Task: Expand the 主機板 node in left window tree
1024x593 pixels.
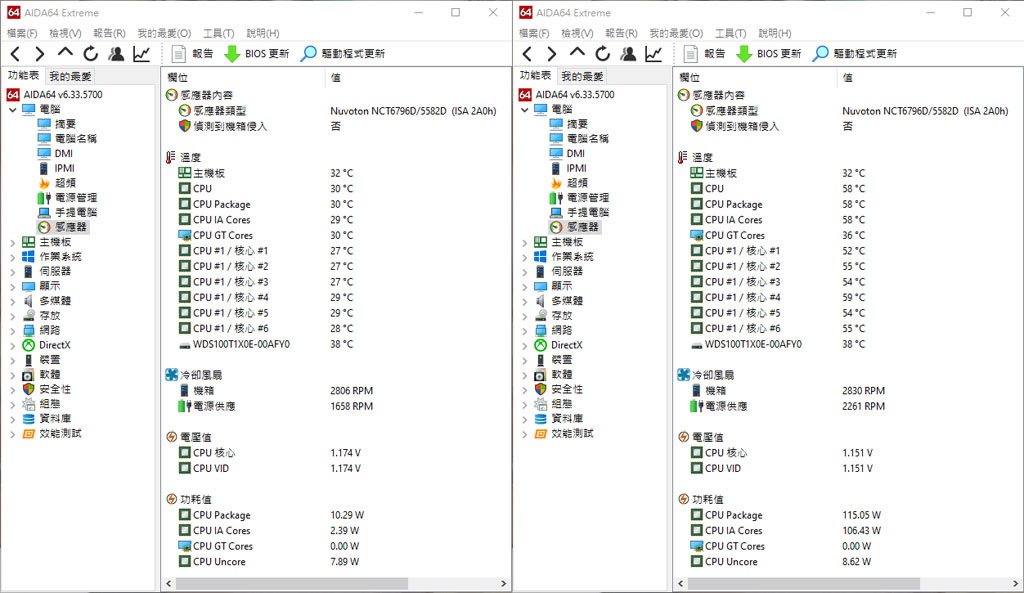Action: 12,242
